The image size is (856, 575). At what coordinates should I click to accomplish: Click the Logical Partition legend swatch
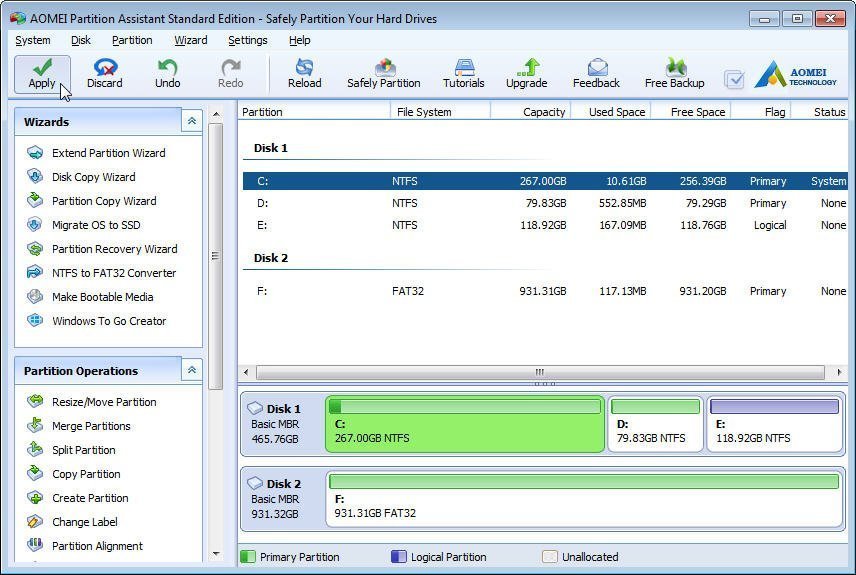[x=399, y=556]
